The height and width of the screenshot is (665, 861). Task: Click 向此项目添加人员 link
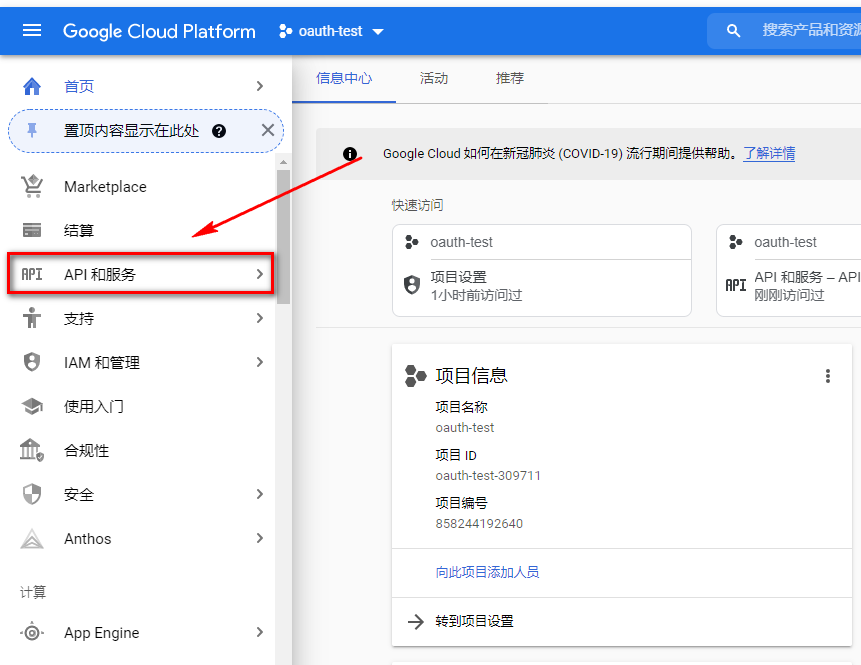487,572
